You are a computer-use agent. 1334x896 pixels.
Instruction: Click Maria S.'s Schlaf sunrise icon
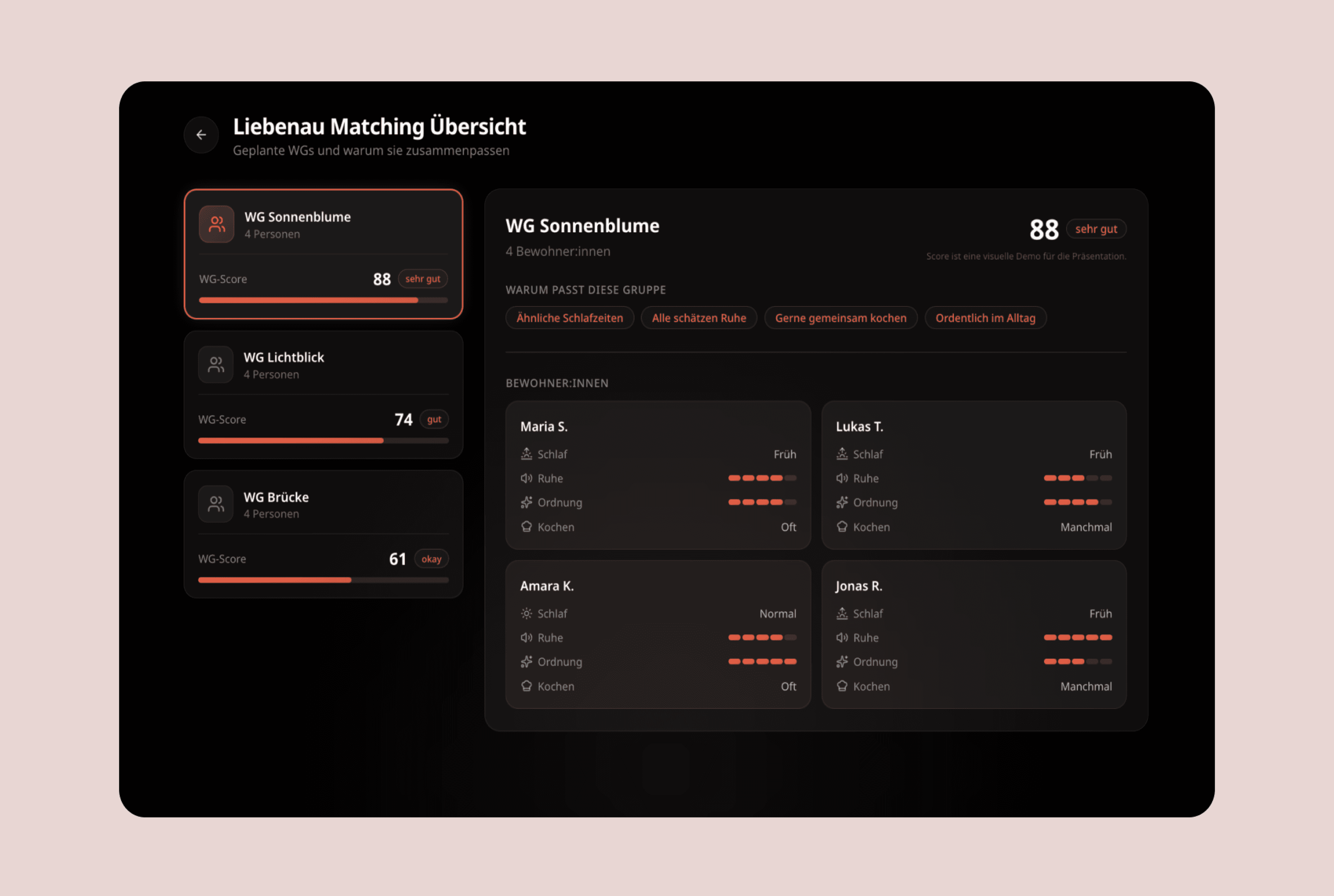click(x=526, y=454)
